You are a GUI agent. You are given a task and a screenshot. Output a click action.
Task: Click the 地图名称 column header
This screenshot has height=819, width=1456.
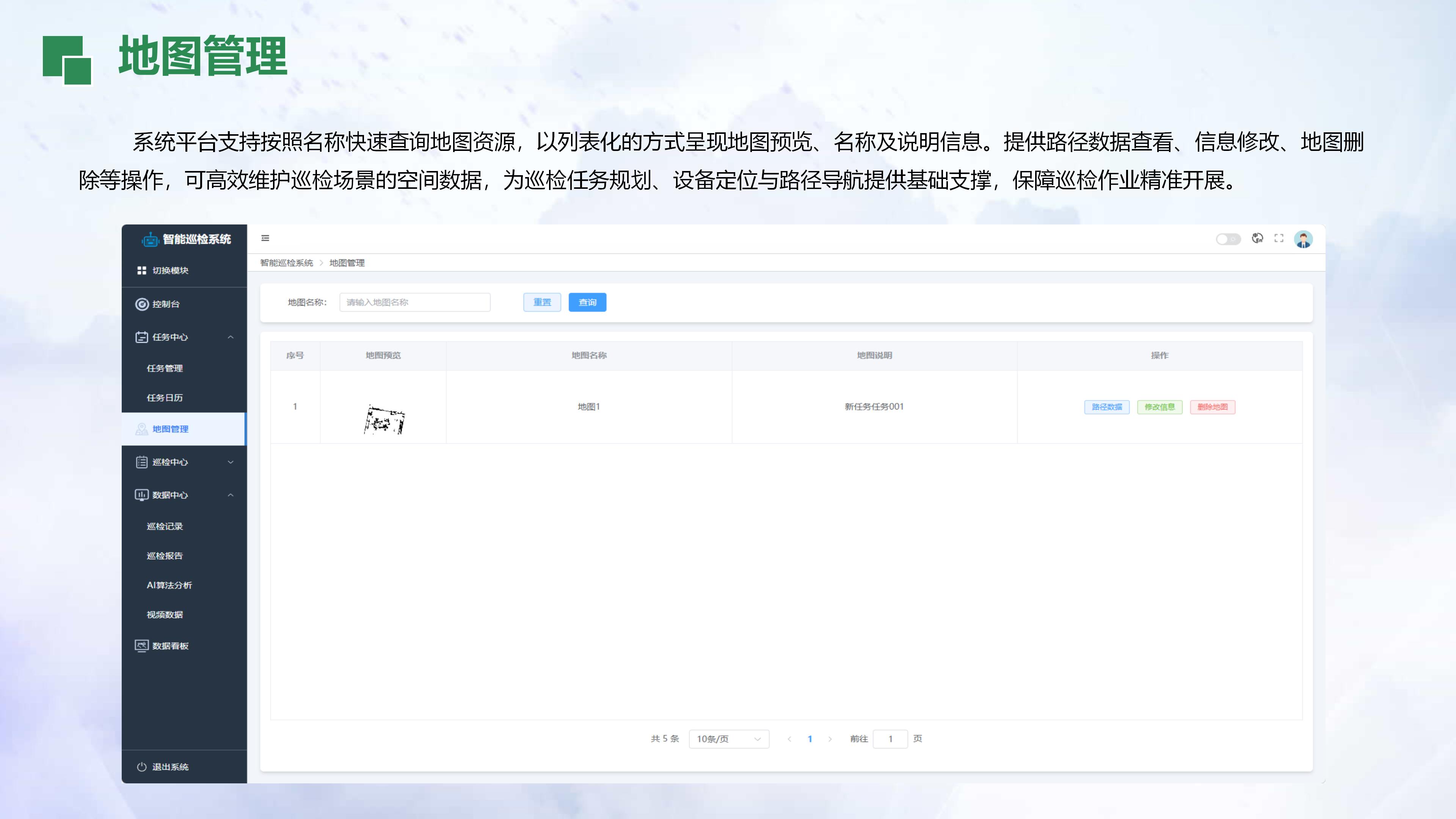click(x=589, y=356)
